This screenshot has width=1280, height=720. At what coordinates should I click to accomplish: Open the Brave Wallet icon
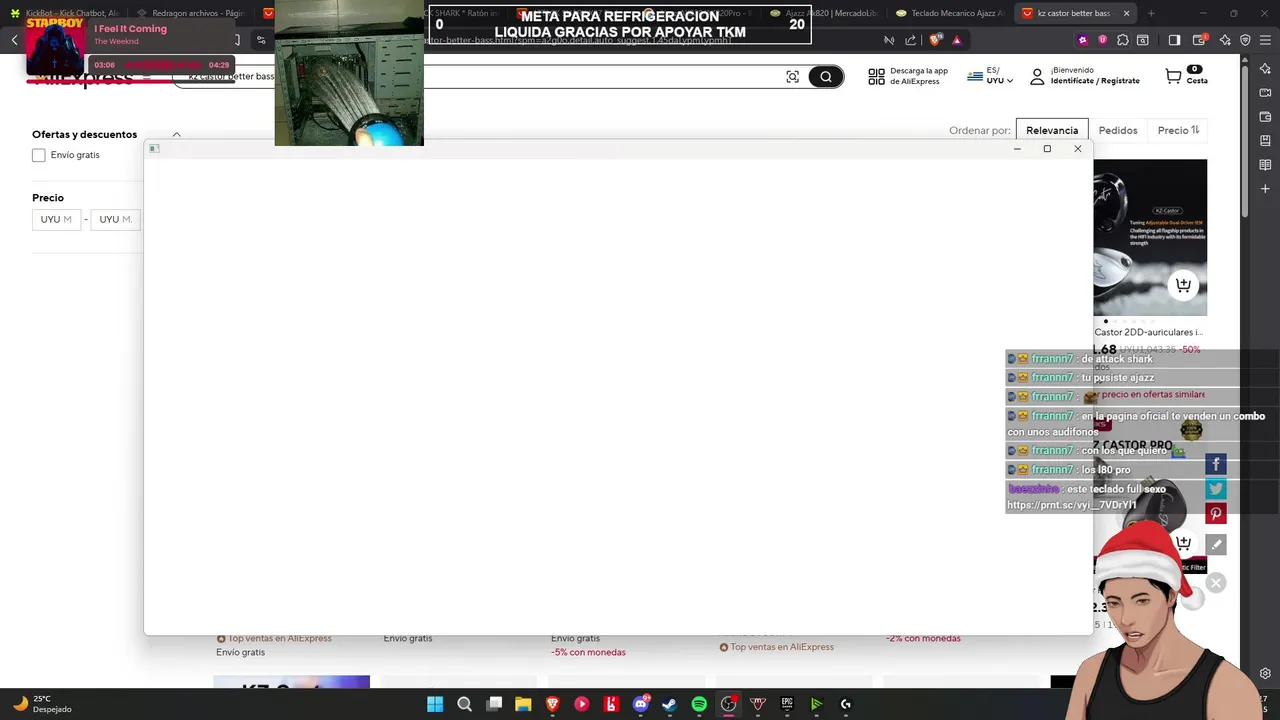point(1200,40)
